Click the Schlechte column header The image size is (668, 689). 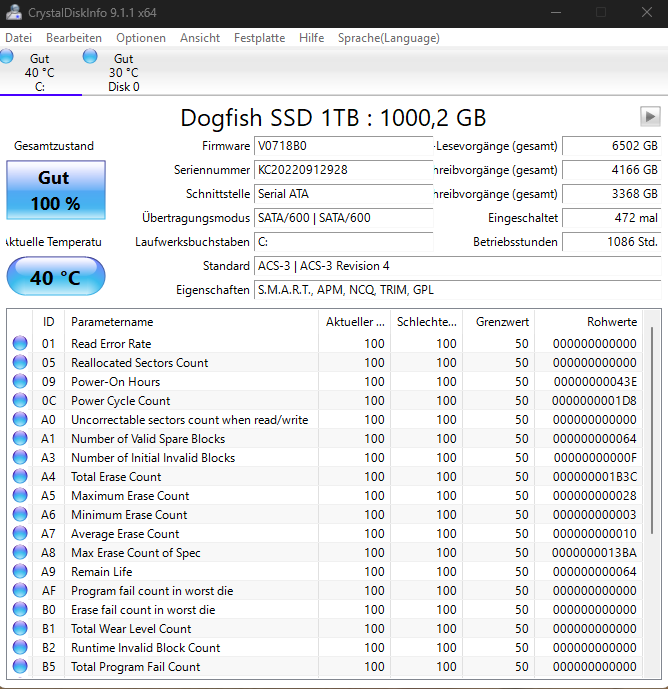(426, 322)
